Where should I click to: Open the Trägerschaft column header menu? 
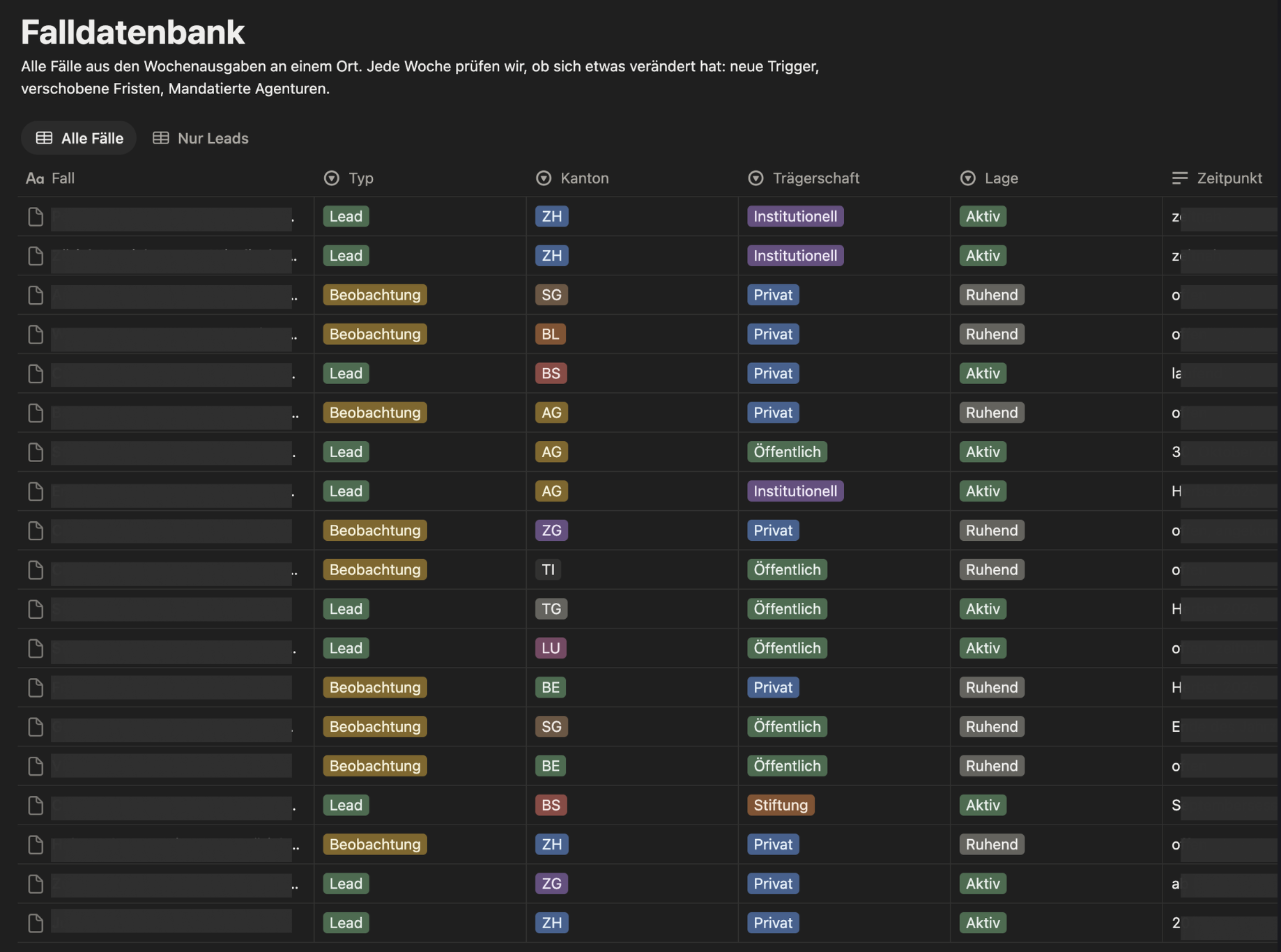[804, 178]
